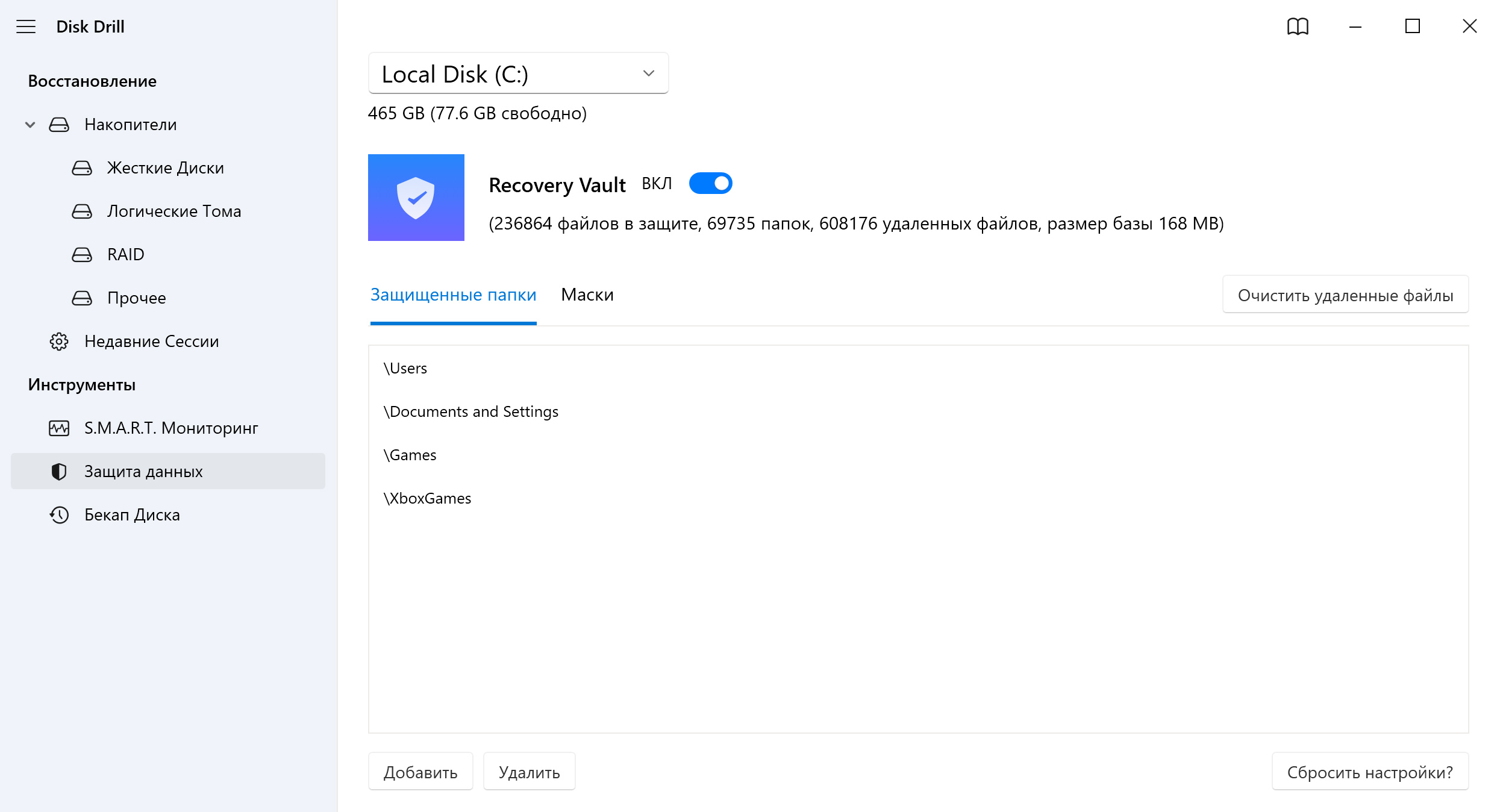Image resolution: width=1497 pixels, height=812 pixels.
Task: Click Очистить удаленные файлы button
Action: point(1344,294)
